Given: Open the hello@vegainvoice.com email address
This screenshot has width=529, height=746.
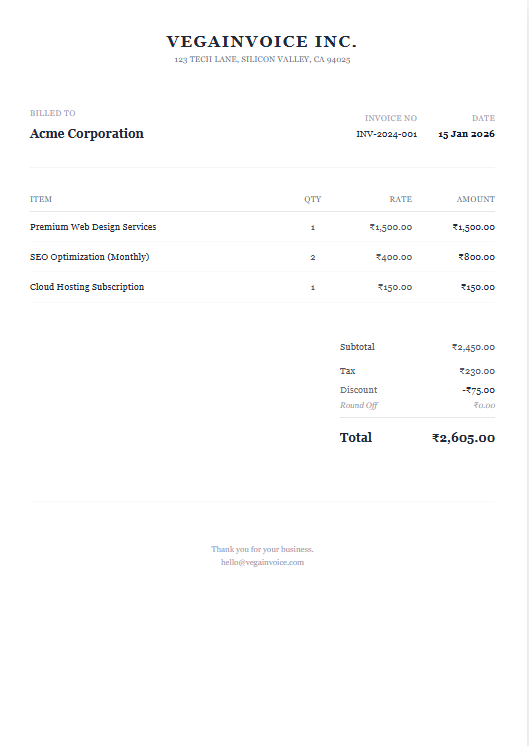Looking at the screenshot, I should [x=262, y=562].
